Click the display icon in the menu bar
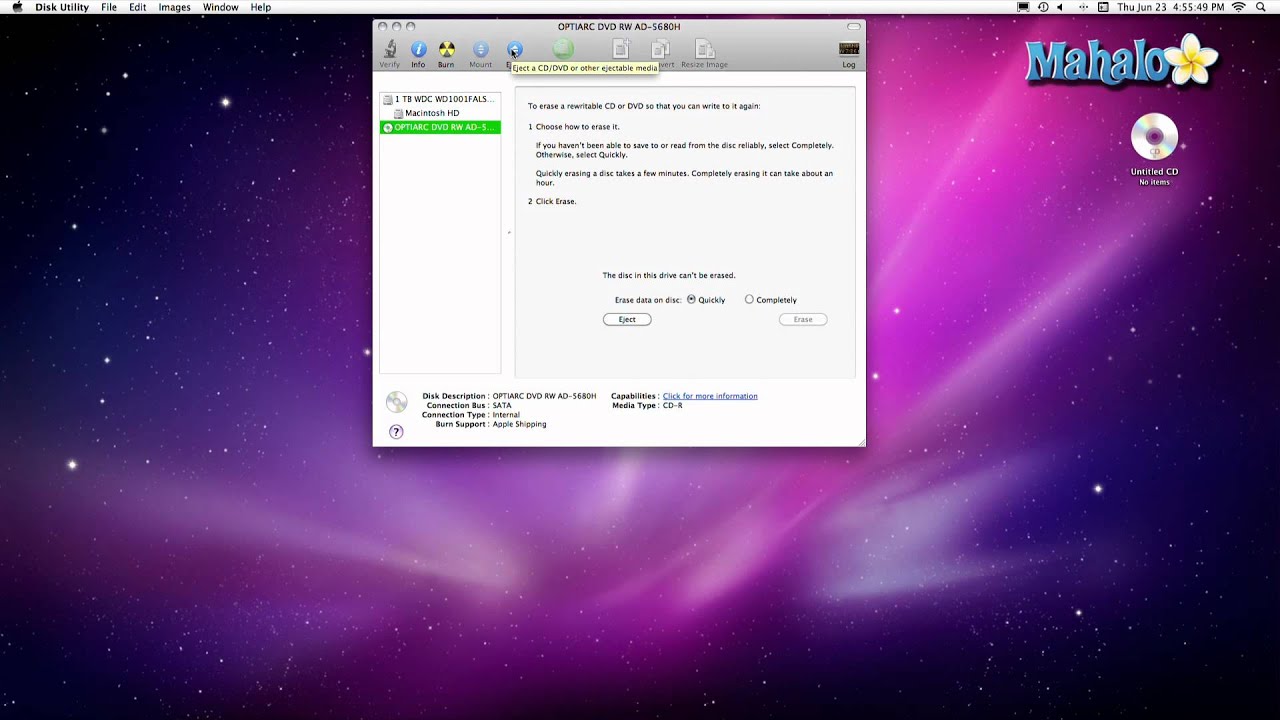This screenshot has height=720, width=1280. tap(1023, 7)
